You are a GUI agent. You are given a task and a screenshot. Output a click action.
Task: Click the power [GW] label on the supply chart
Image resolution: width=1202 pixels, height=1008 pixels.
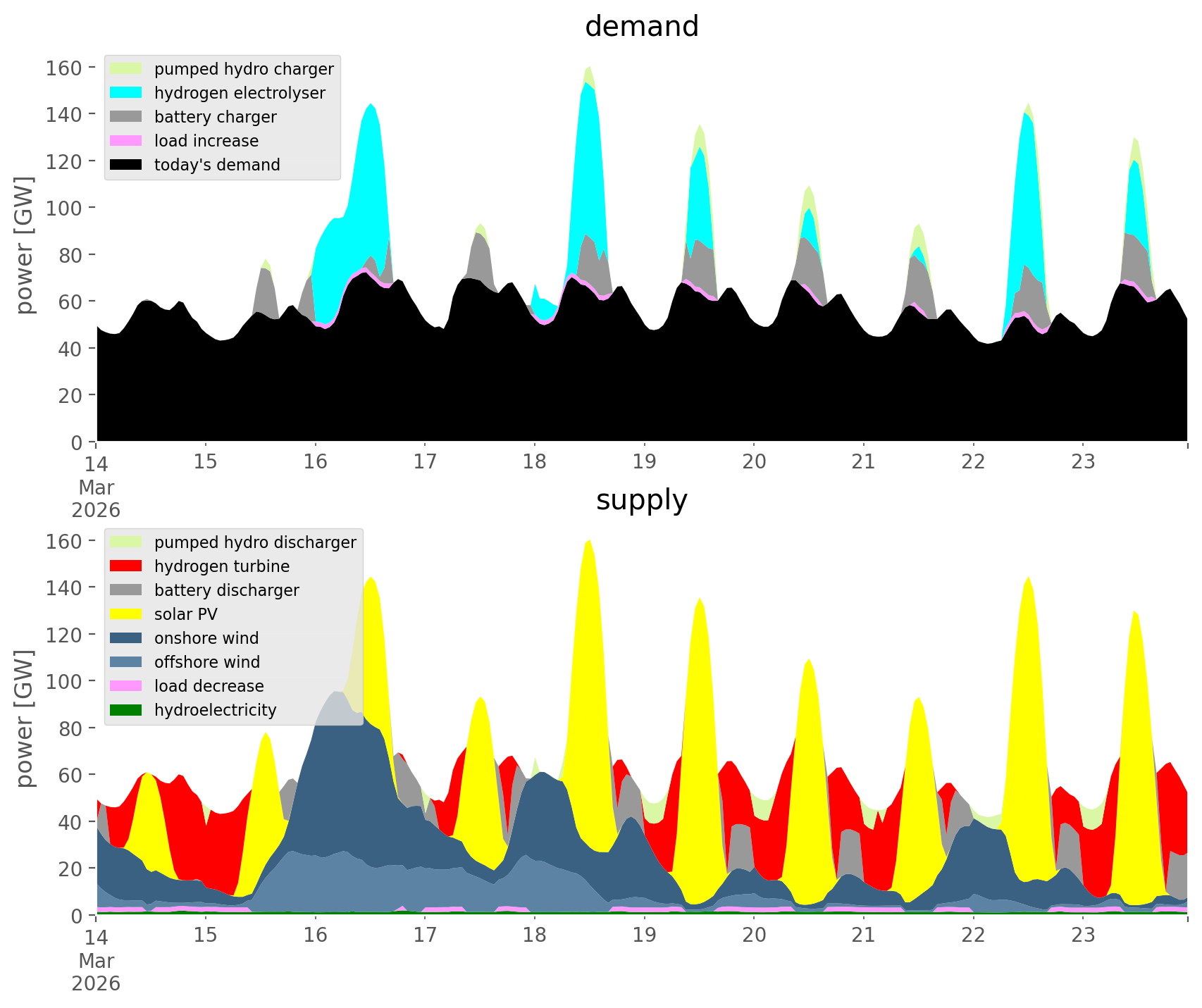(x=25, y=718)
